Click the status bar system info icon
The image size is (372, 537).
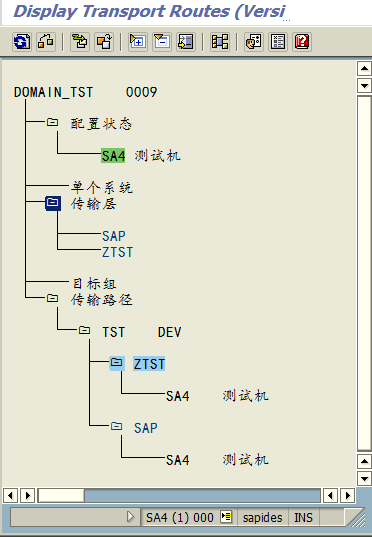(x=226, y=516)
